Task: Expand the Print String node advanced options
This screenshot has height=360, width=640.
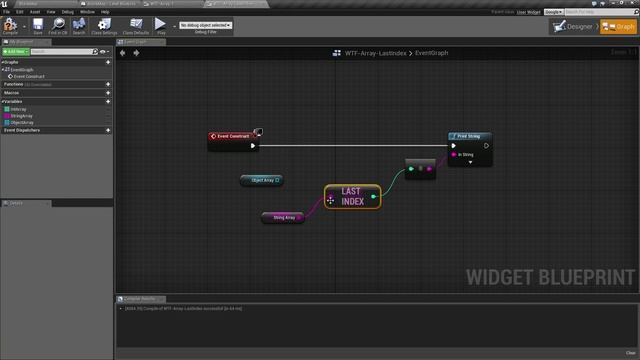Action: point(470,162)
